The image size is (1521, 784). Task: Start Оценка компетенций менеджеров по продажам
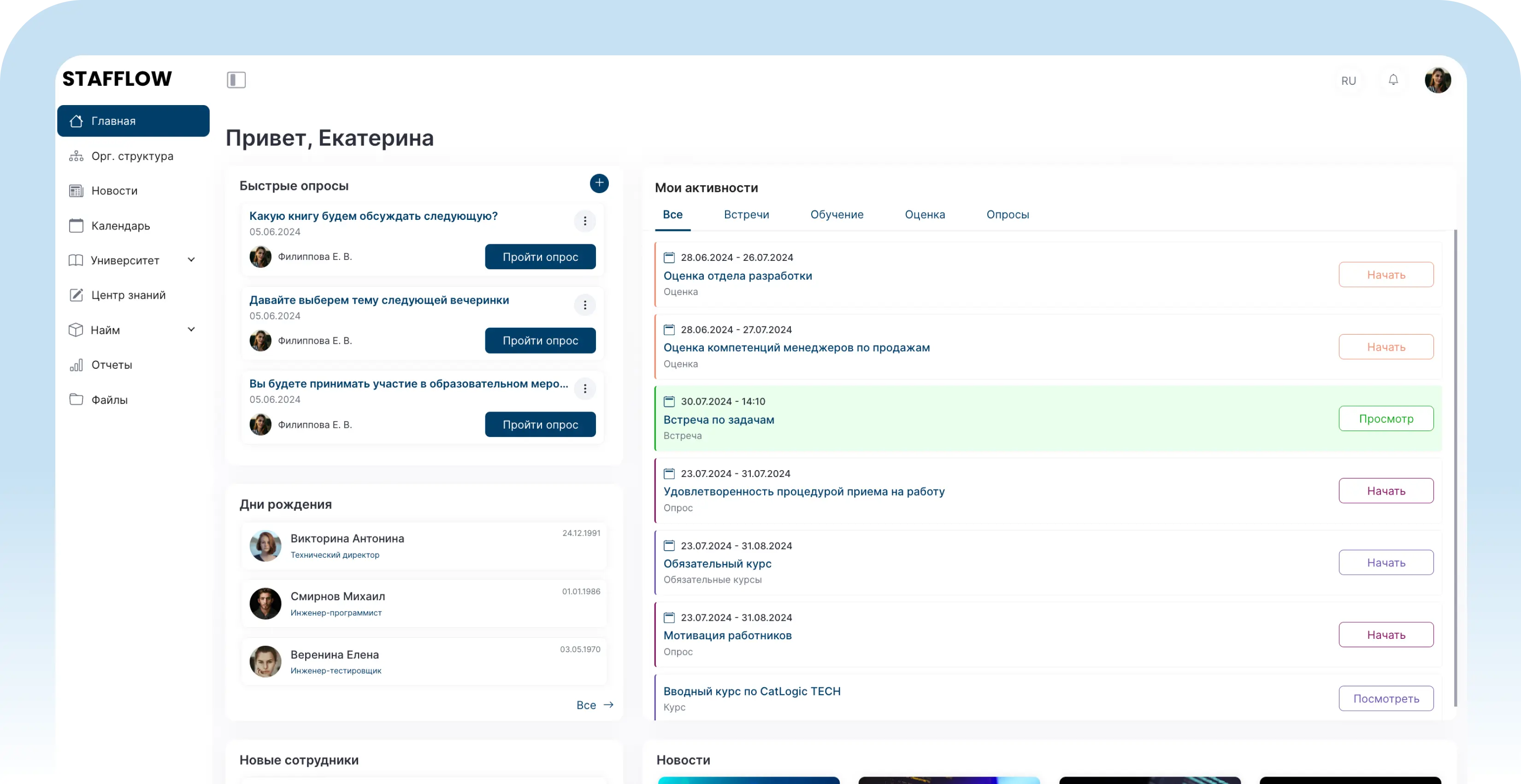[x=1386, y=347]
